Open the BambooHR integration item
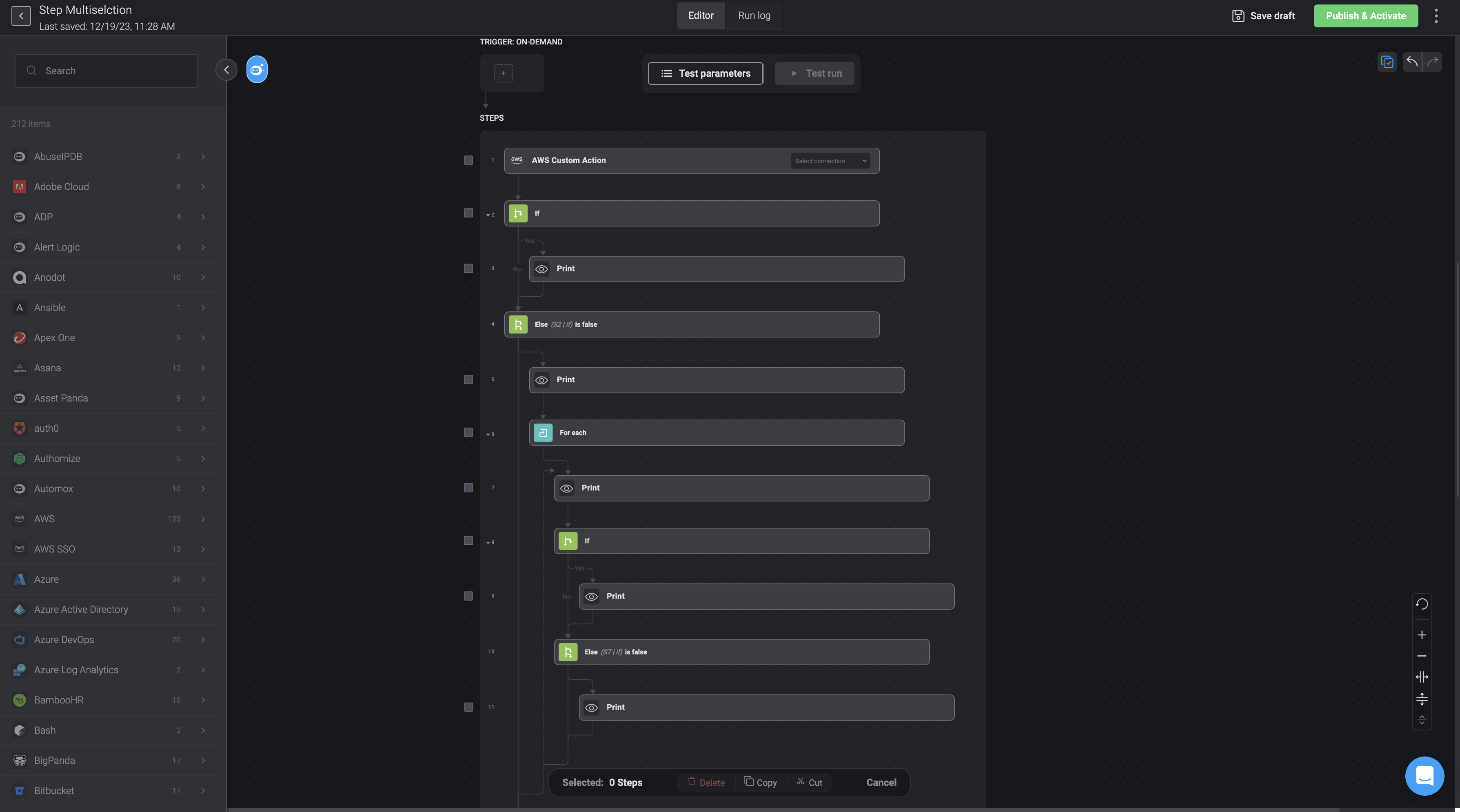Viewport: 1460px width, 812px height. pyautogui.click(x=110, y=700)
